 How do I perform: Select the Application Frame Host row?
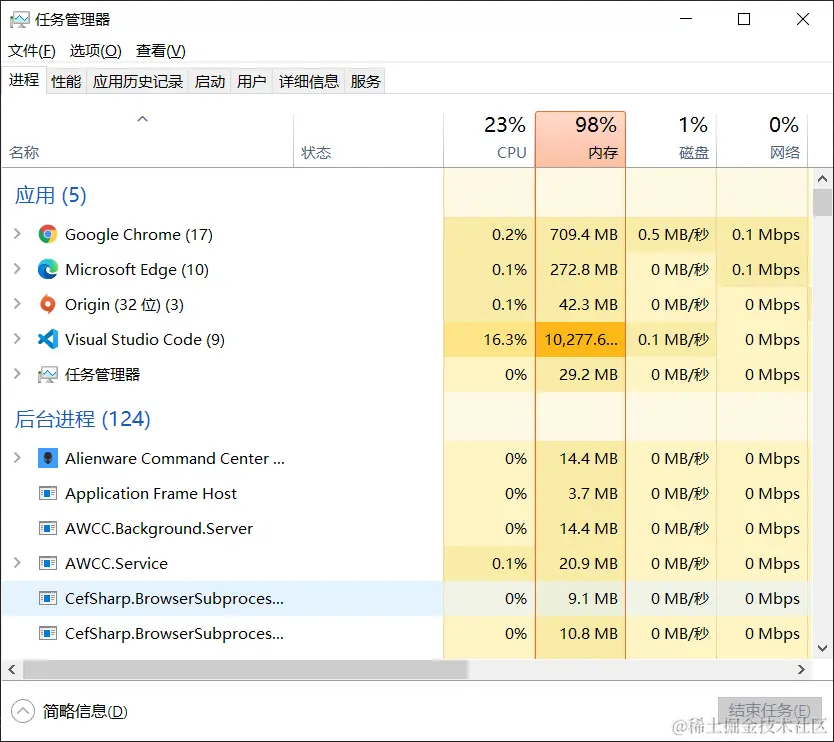(x=406, y=494)
